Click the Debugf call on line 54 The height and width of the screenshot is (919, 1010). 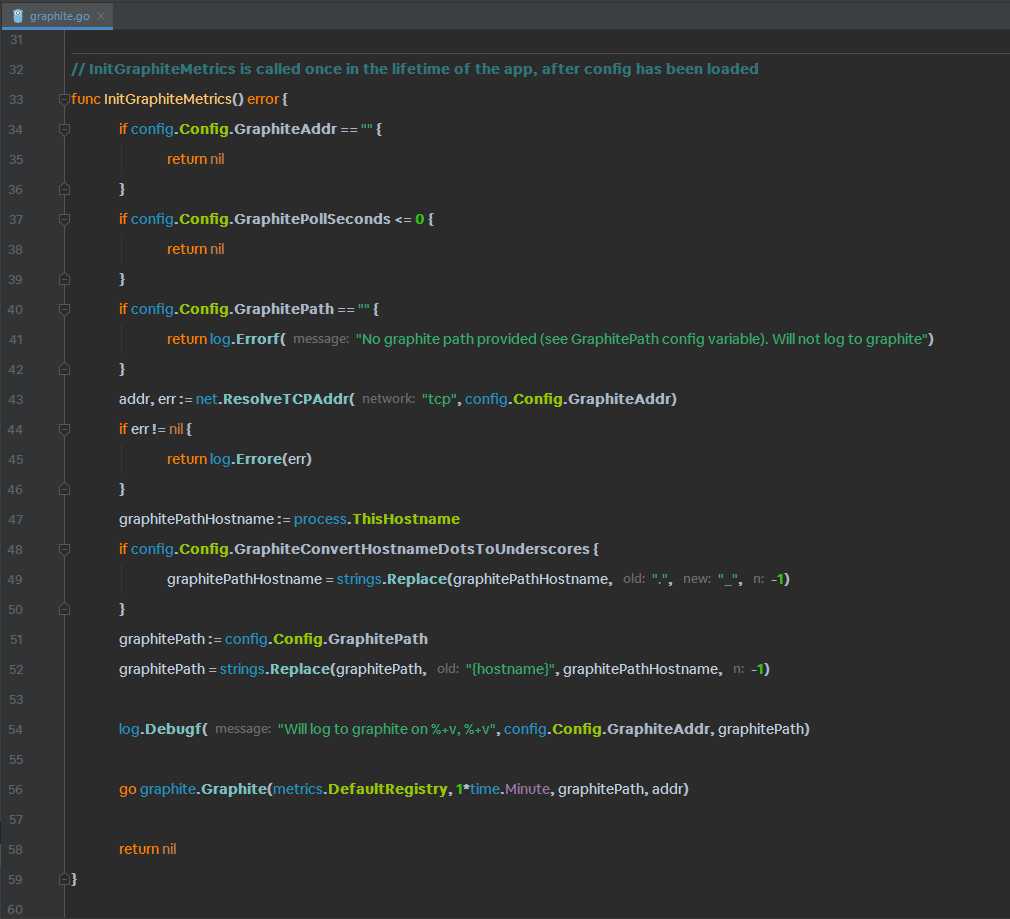click(x=172, y=729)
